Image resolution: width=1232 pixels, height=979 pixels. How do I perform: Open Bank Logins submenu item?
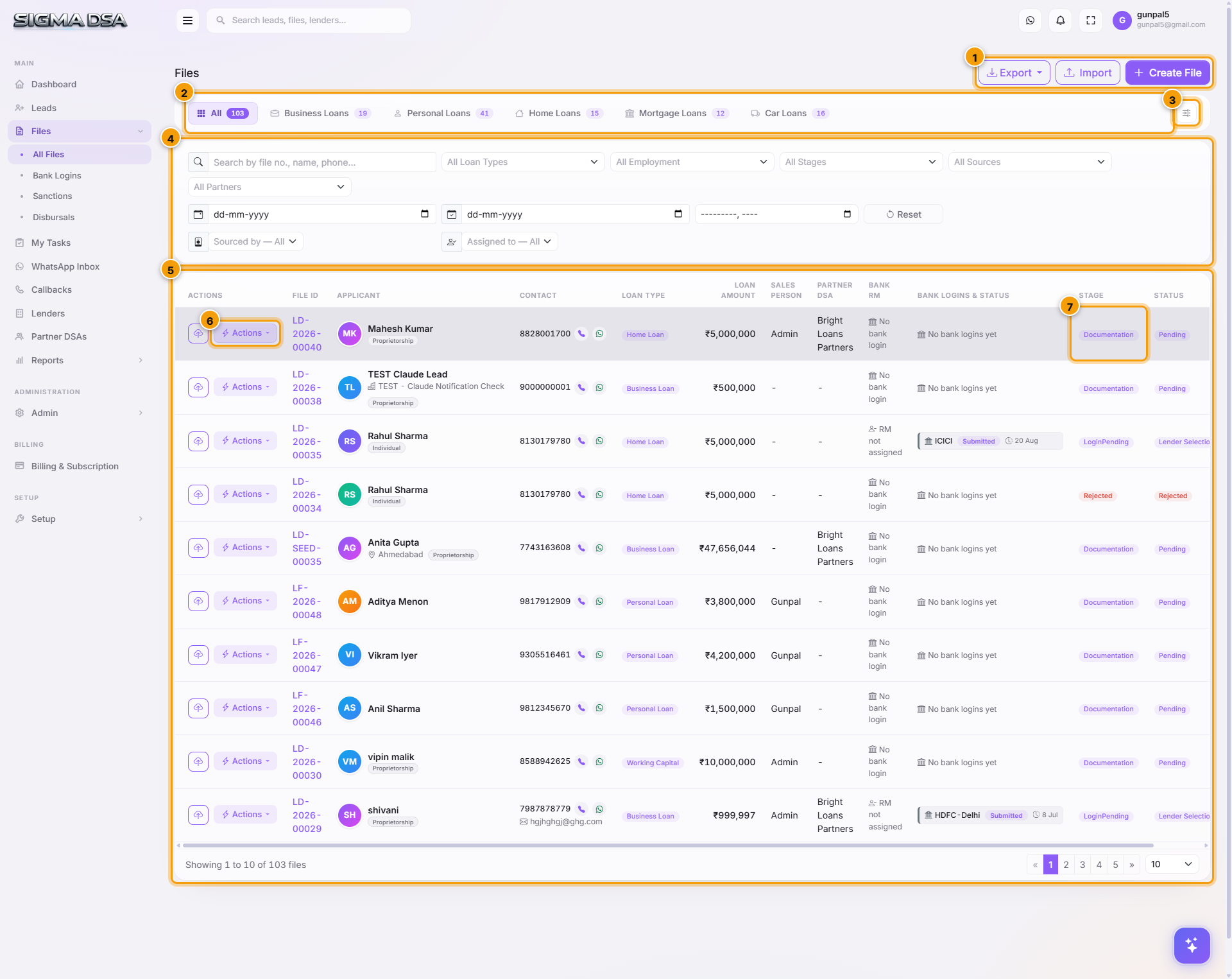click(57, 175)
